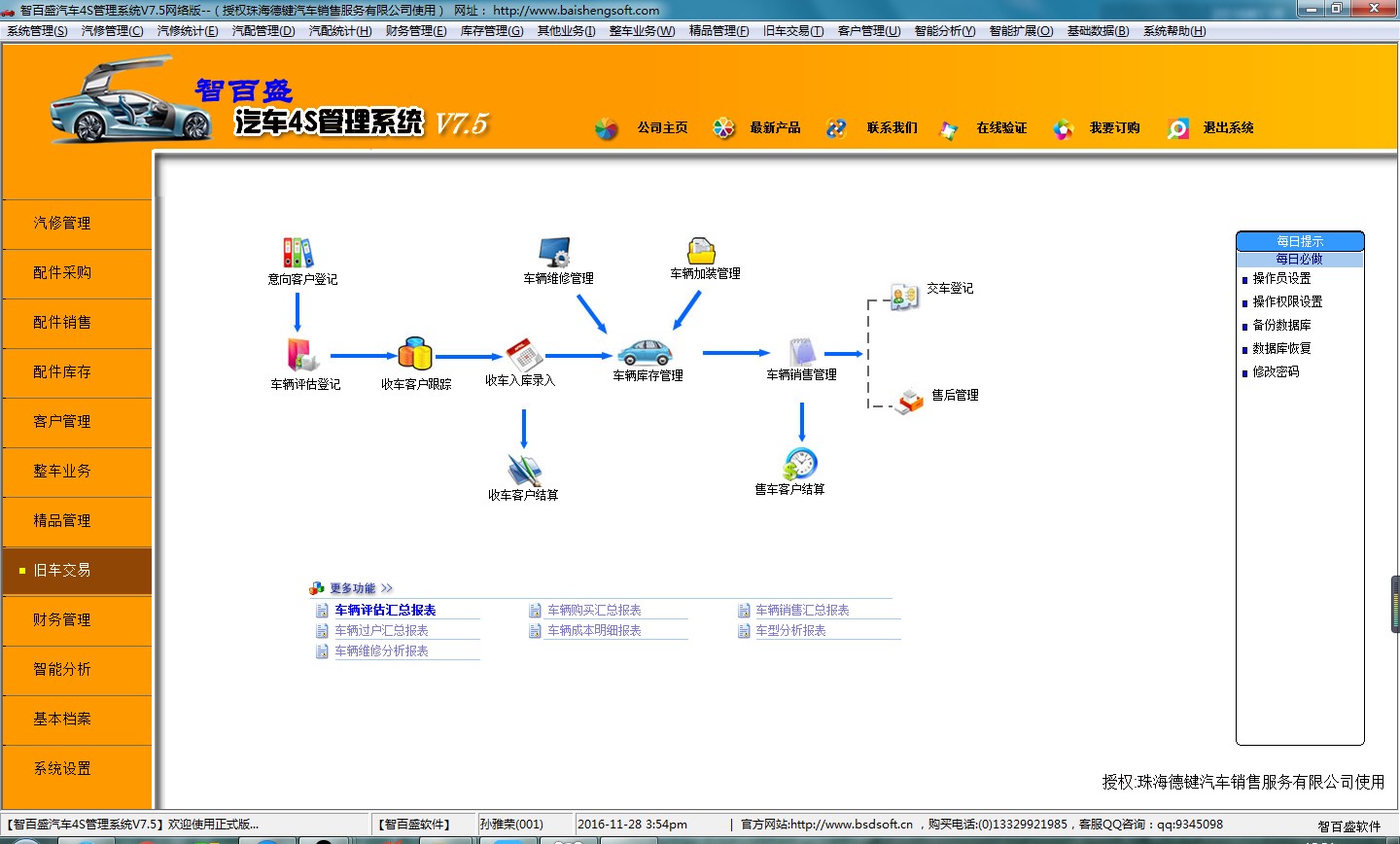Open the 系统帮助(H) menu
The width and height of the screenshot is (1400, 844).
[1174, 31]
